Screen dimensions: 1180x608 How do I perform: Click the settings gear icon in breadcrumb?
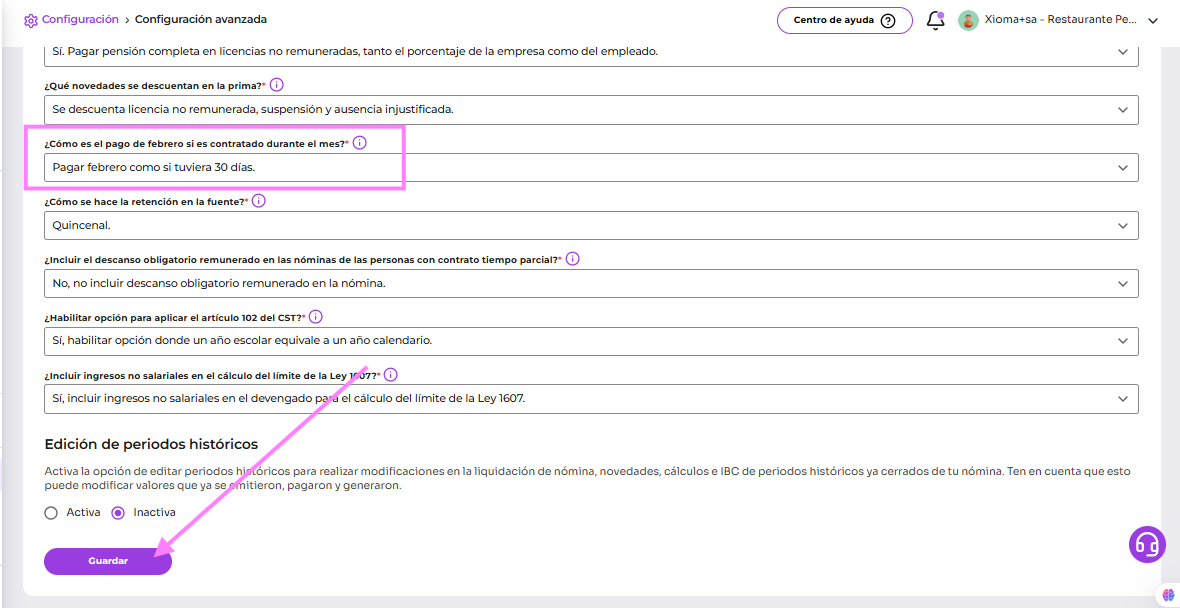tap(31, 20)
